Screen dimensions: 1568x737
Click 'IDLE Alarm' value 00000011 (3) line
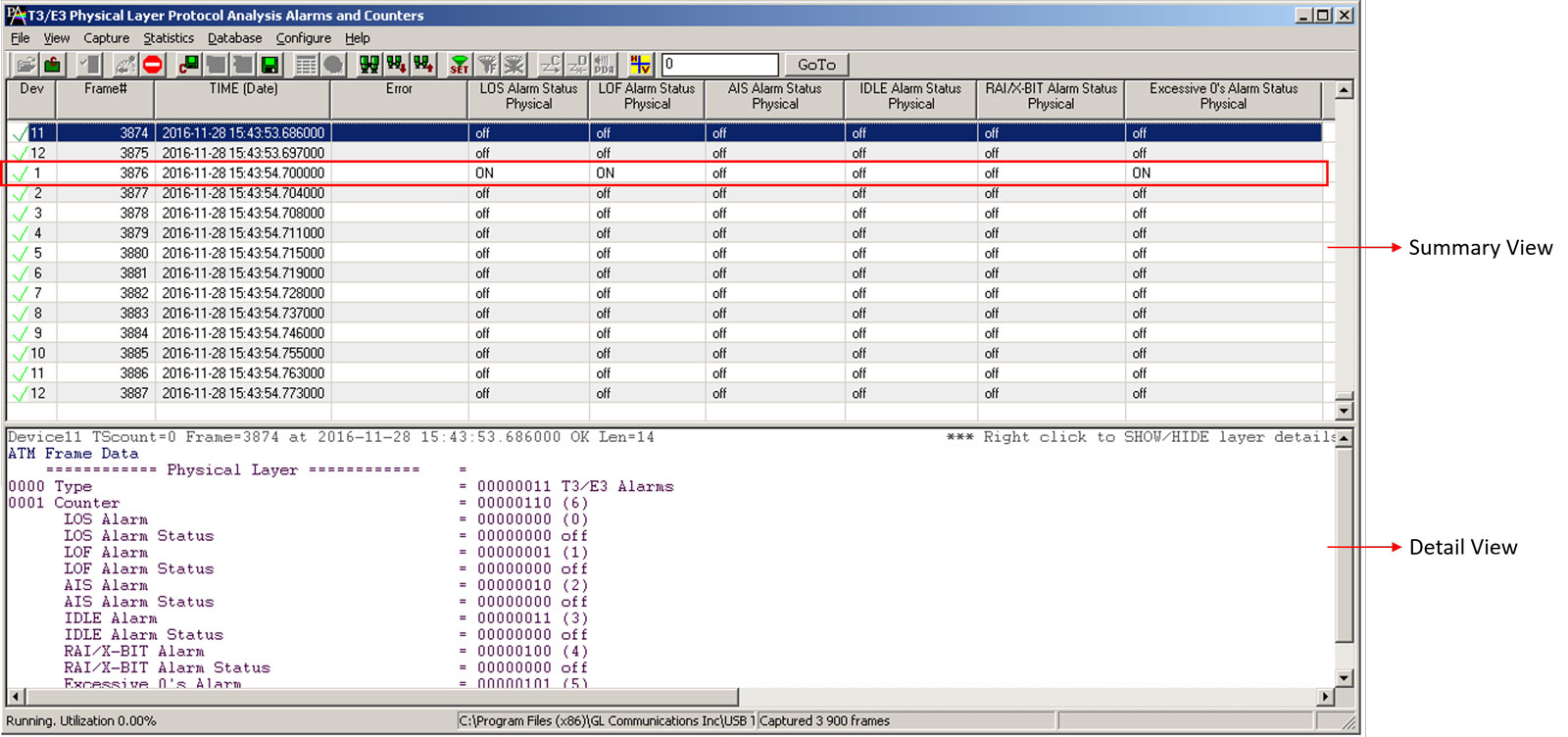[326, 618]
